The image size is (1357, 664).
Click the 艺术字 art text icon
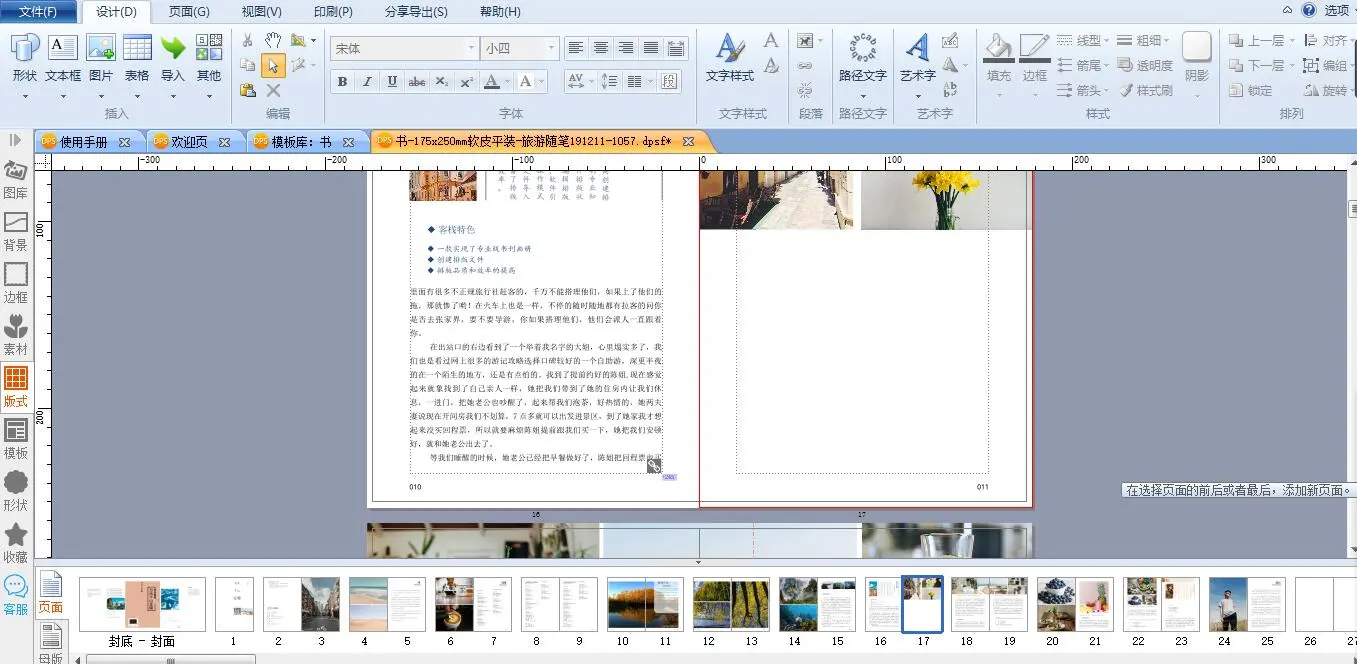tap(917, 48)
